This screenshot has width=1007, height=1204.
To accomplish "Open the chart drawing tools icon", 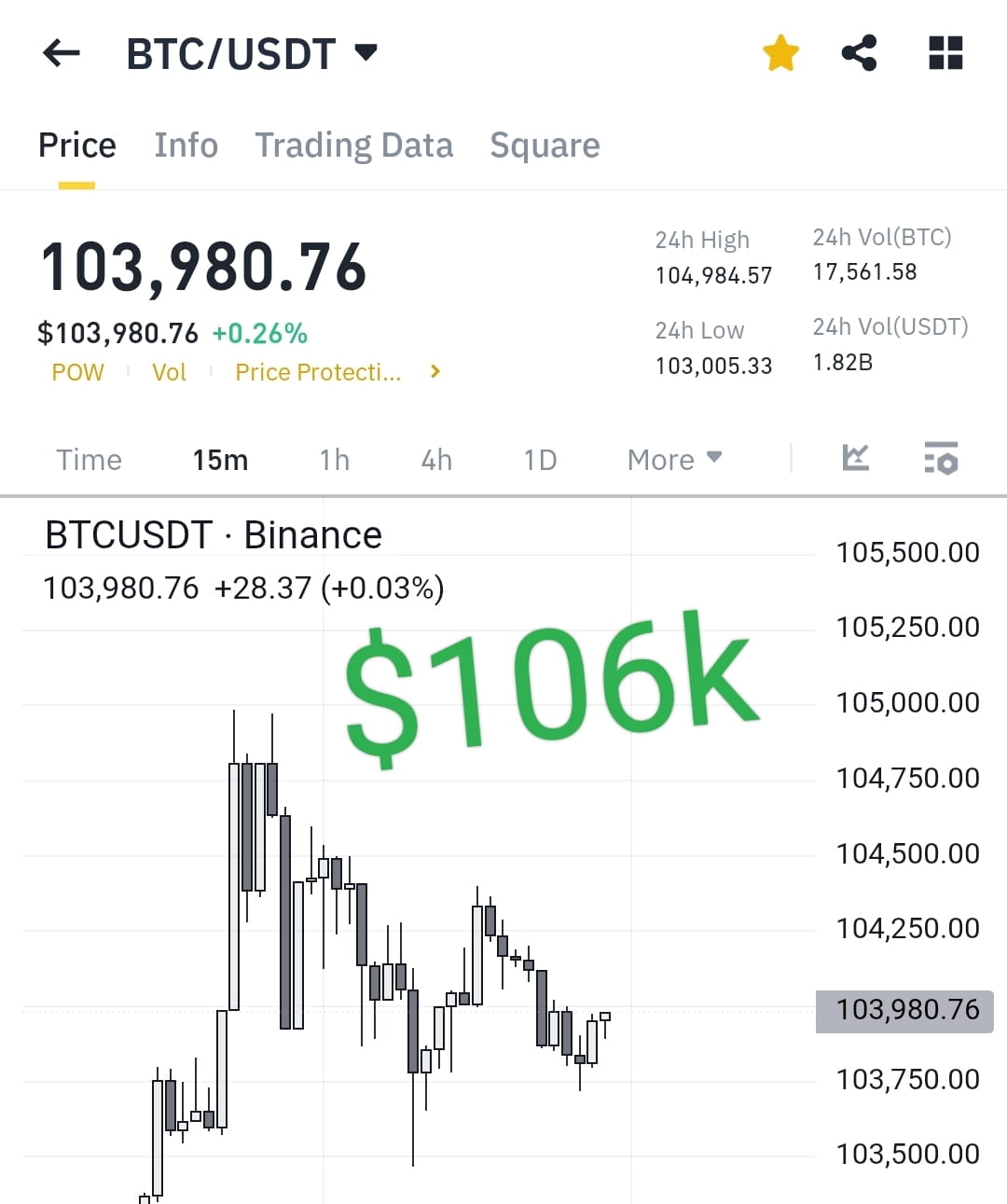I will (855, 458).
